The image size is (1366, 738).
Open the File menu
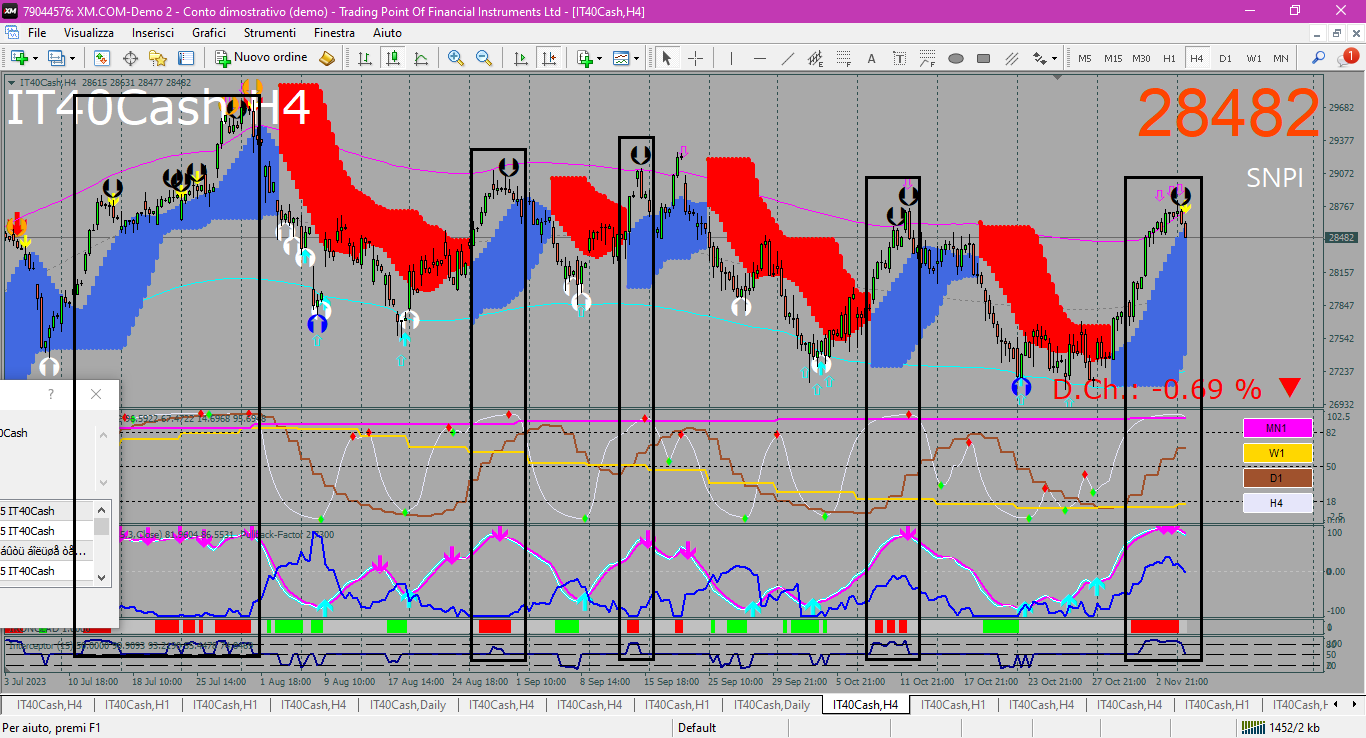pyautogui.click(x=37, y=32)
